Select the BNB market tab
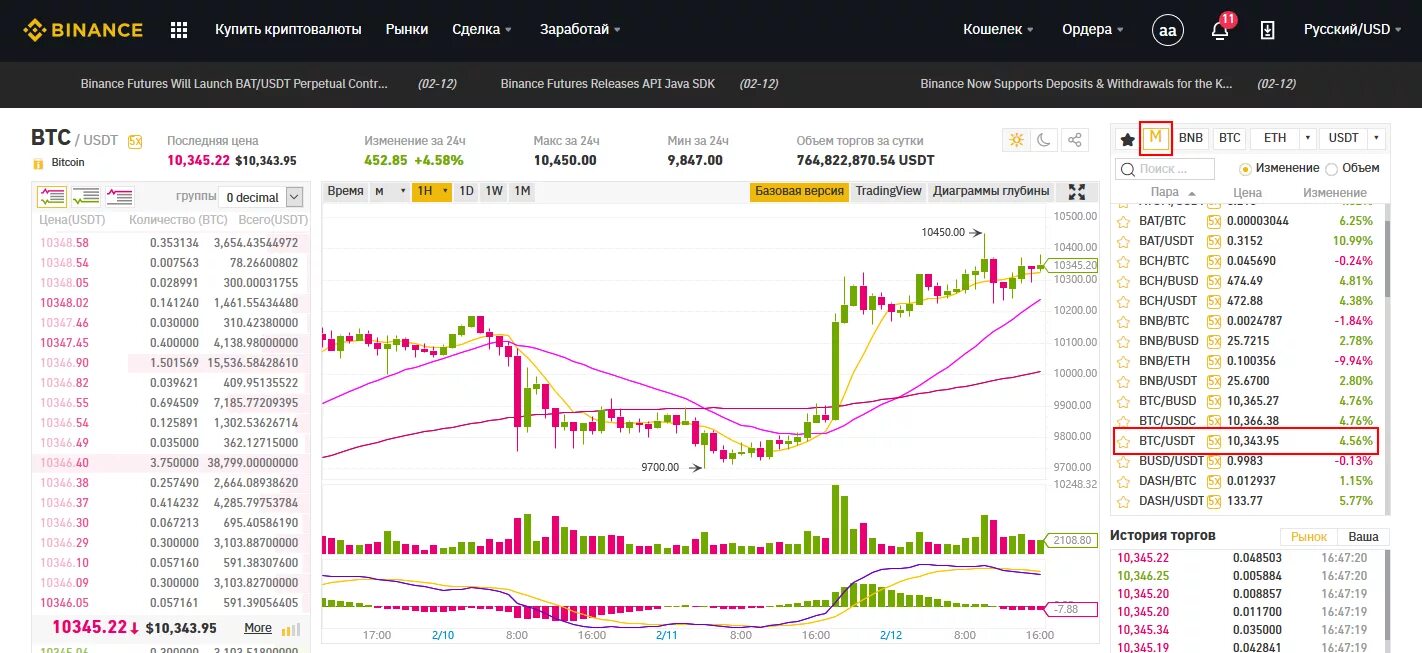Screen dimensions: 1422x653 [1191, 138]
